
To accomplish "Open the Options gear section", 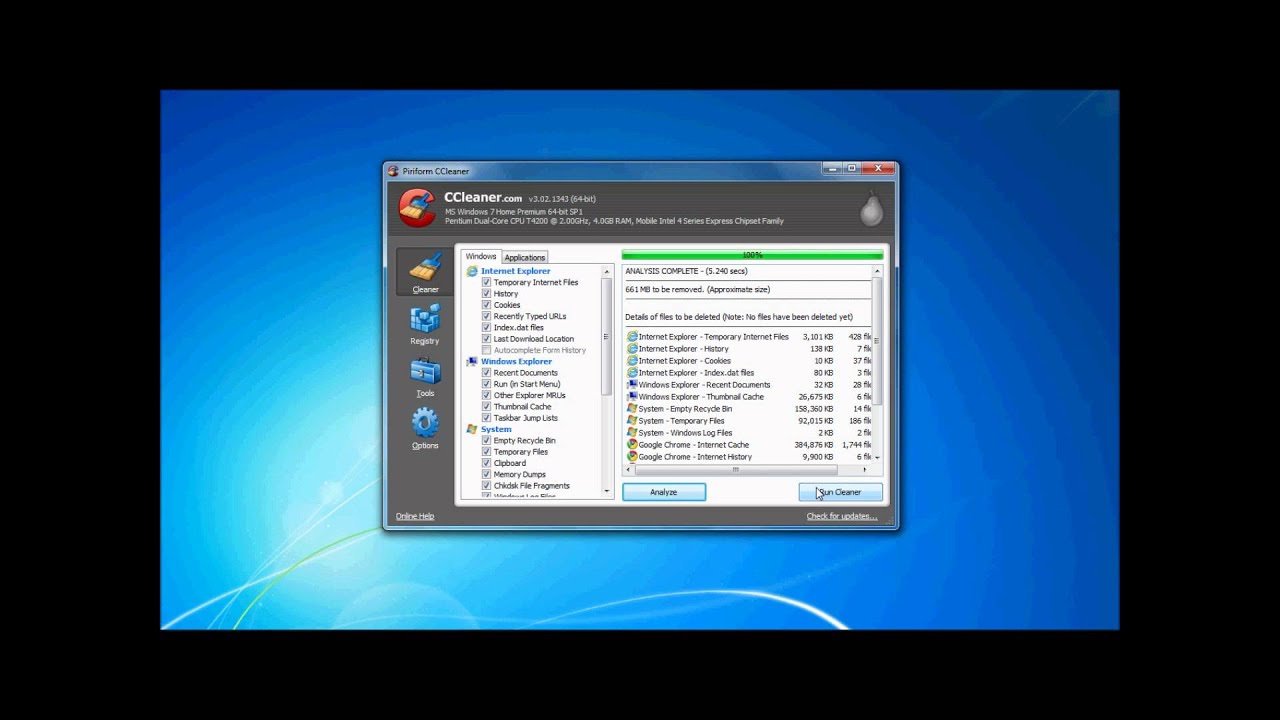I will click(x=425, y=429).
